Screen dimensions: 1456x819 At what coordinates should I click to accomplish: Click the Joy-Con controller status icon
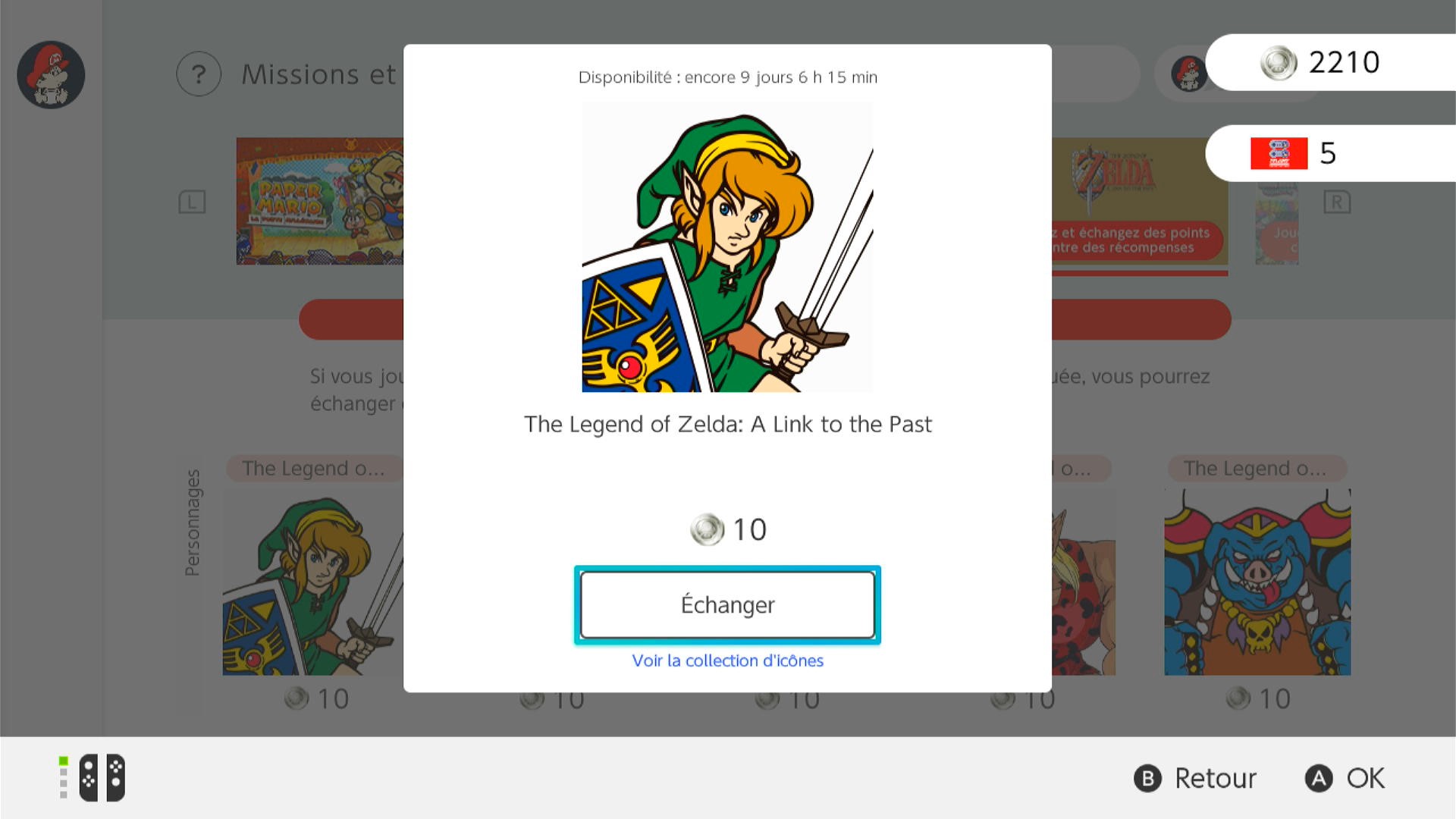point(102,777)
